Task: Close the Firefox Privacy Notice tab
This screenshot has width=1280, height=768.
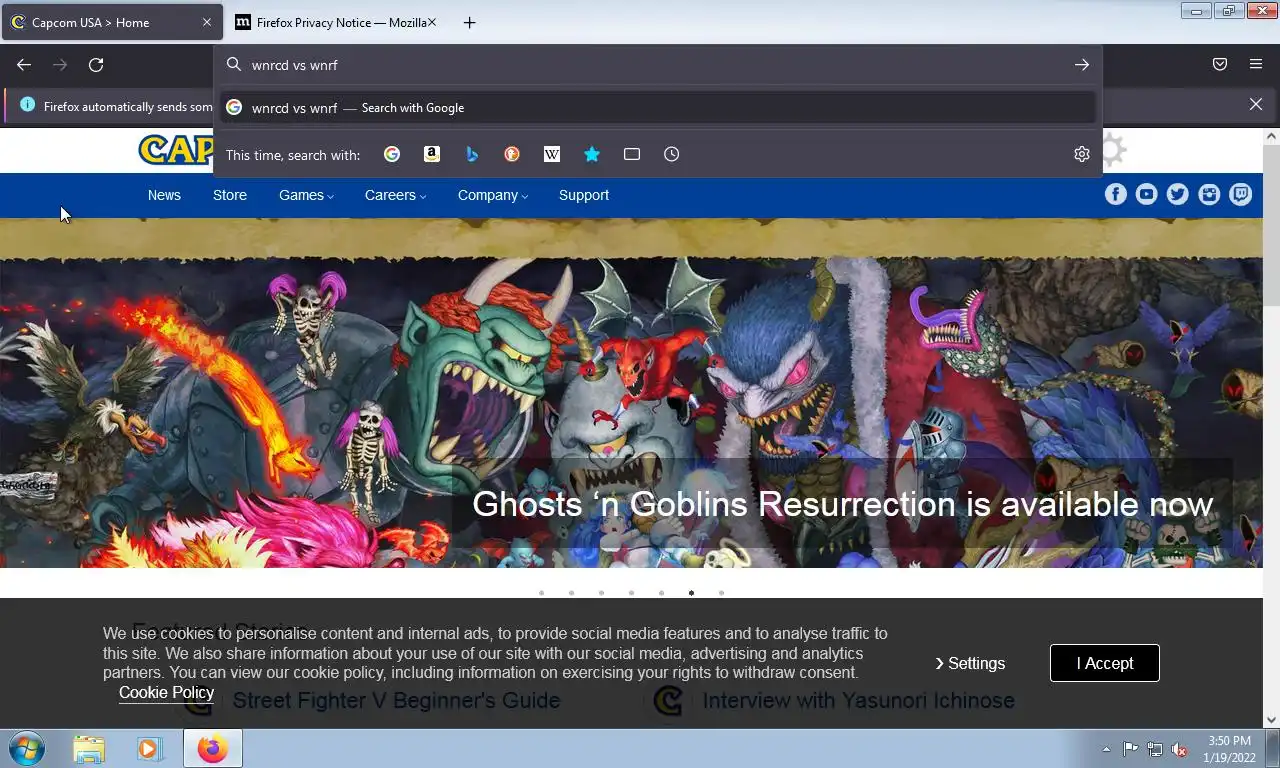Action: pyautogui.click(x=432, y=22)
